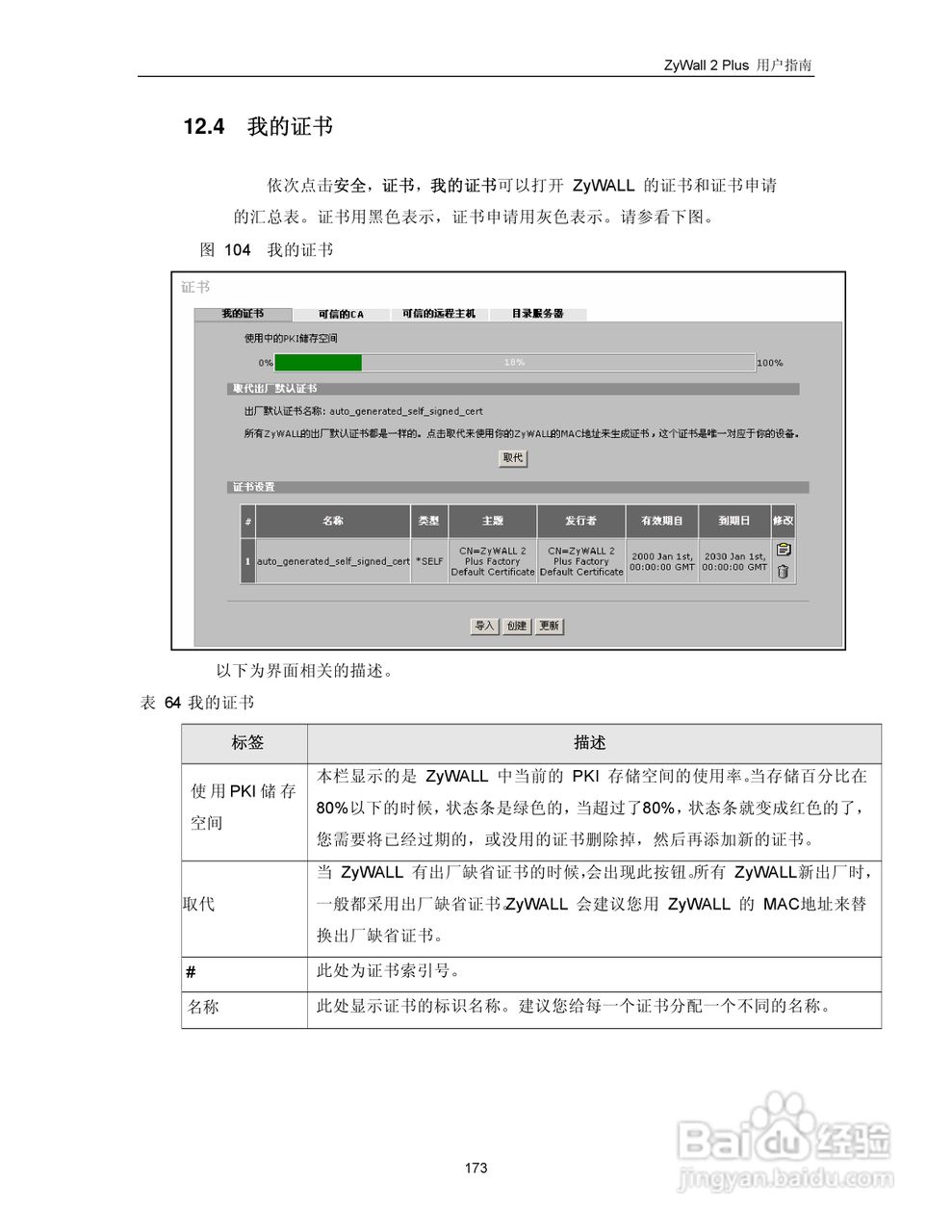This screenshot has width=952, height=1232.
Task: Click the 到期日 column header
Action: pos(733,521)
